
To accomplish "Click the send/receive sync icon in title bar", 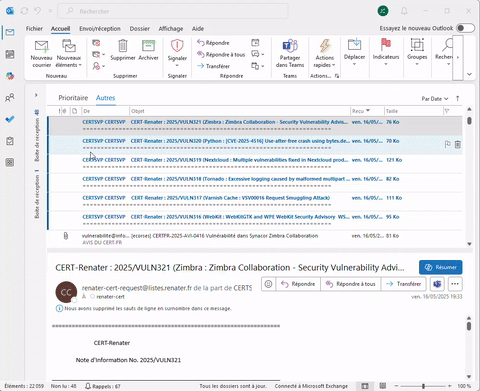I will coord(24,11).
